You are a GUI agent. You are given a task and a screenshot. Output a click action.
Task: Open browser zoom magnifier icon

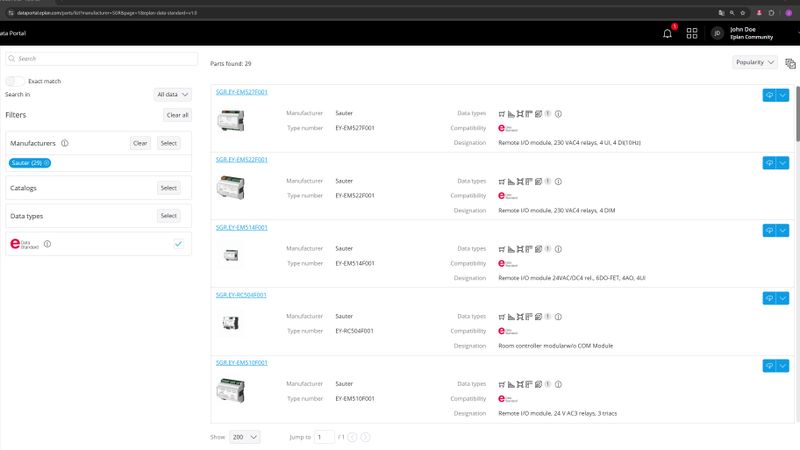pyautogui.click(x=732, y=13)
